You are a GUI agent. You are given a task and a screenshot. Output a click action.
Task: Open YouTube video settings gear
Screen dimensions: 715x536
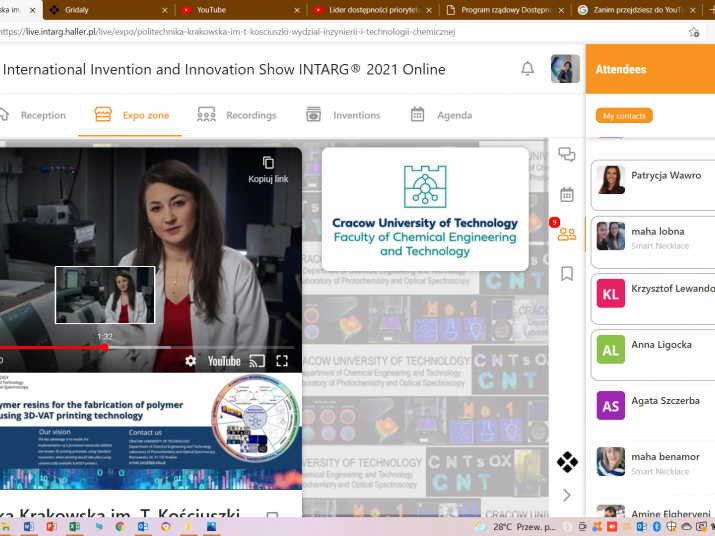point(191,361)
